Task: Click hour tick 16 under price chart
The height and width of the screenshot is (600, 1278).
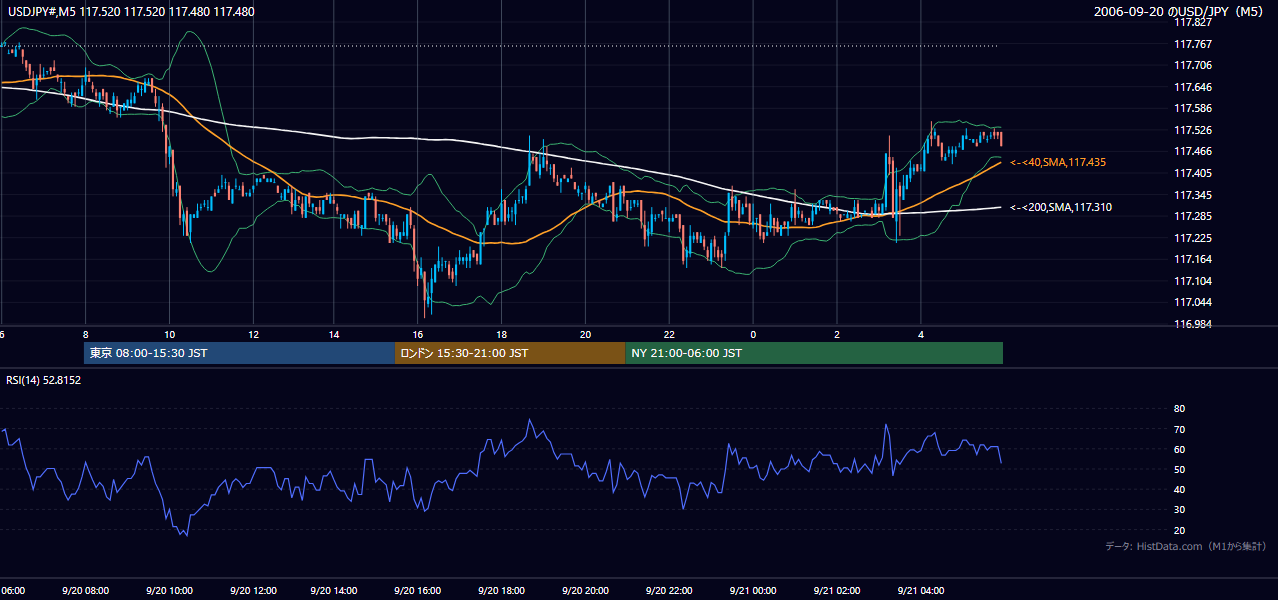Action: [x=418, y=334]
